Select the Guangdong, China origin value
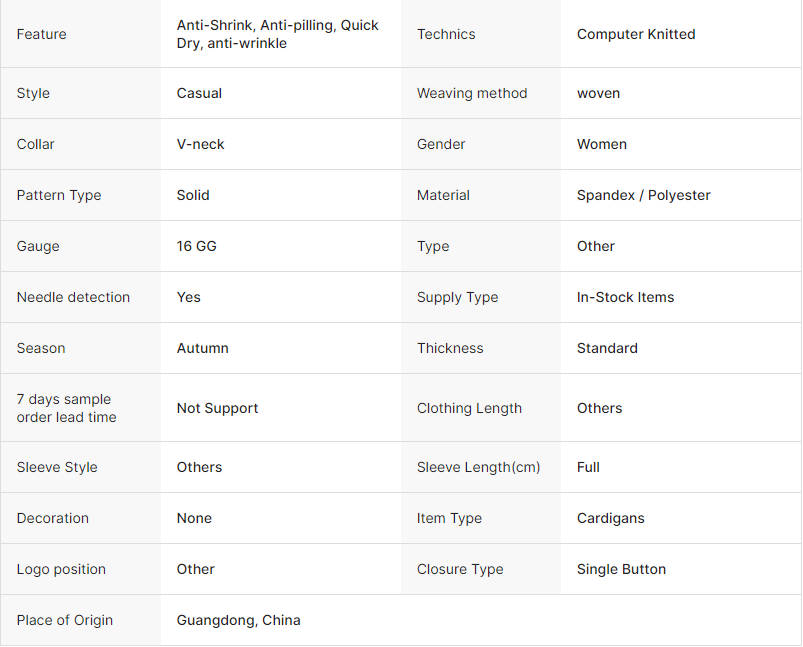 coord(239,620)
